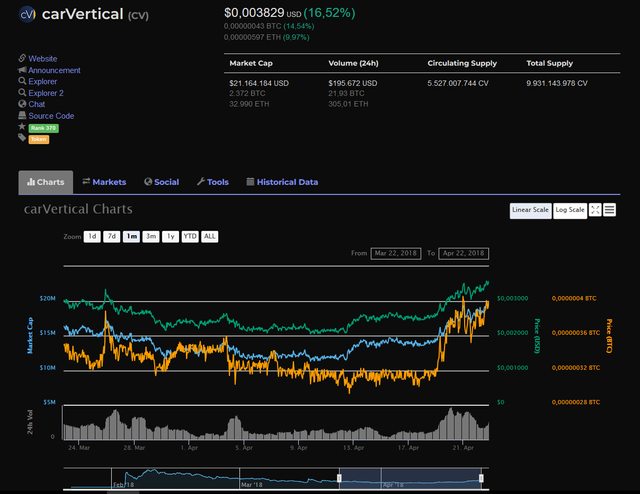Click the right handle of navigator range
Image resolution: width=640 pixels, height=494 pixels.
pyautogui.click(x=481, y=478)
